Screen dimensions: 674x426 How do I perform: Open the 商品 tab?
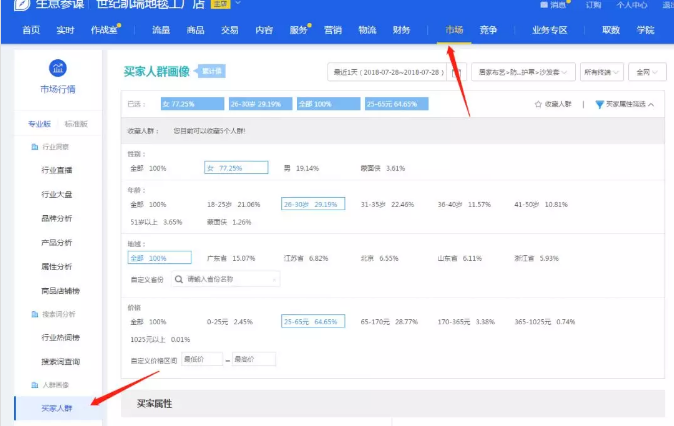pyautogui.click(x=195, y=30)
